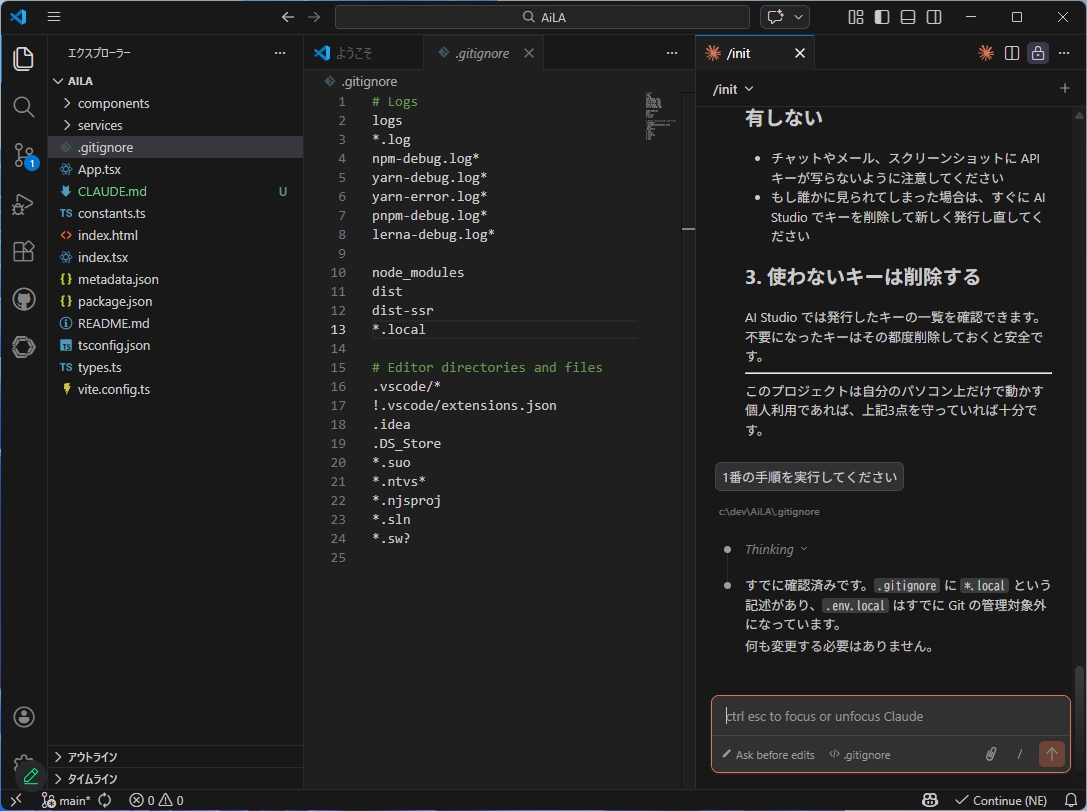
Task: Open the customize layout icon
Action: 856,17
